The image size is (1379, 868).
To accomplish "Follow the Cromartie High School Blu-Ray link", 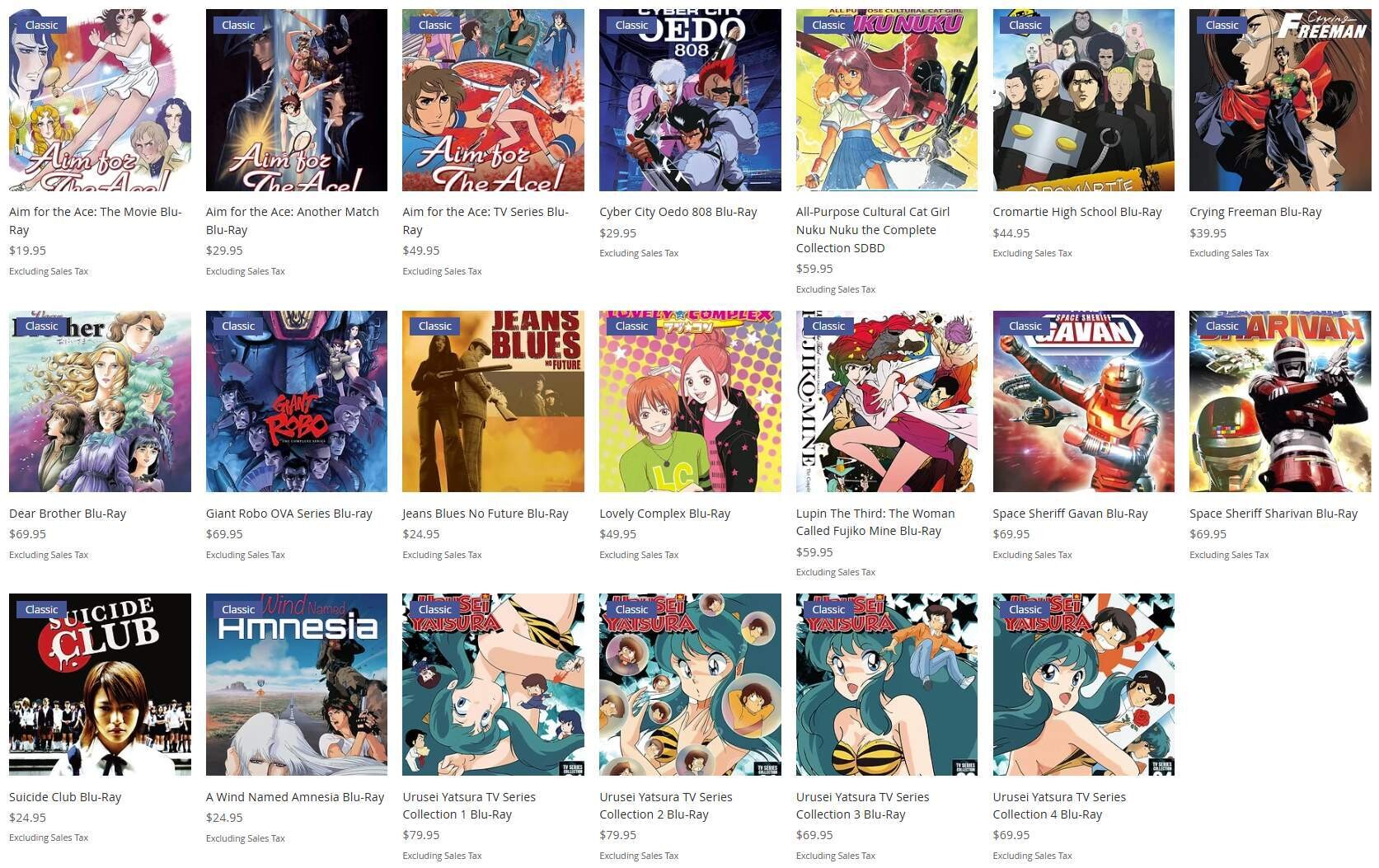I will pos(1077,212).
